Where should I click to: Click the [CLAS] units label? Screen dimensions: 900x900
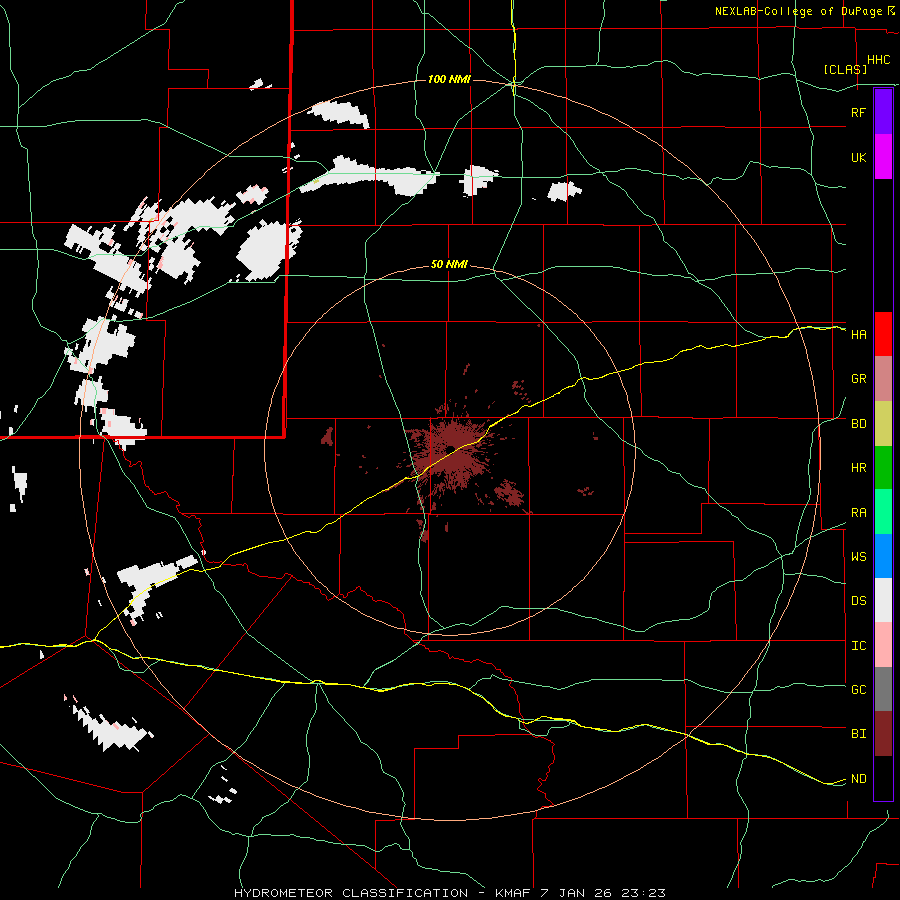click(845, 69)
